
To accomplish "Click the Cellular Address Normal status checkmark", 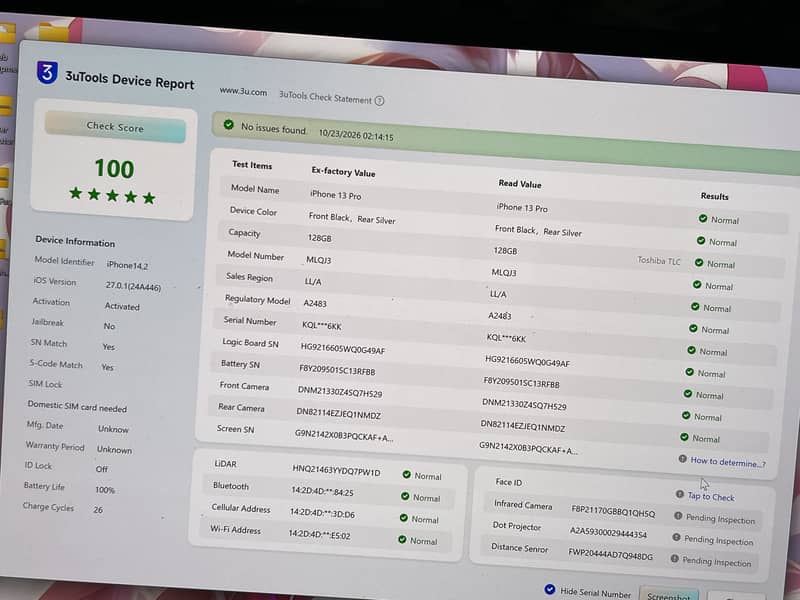I will 404,518.
